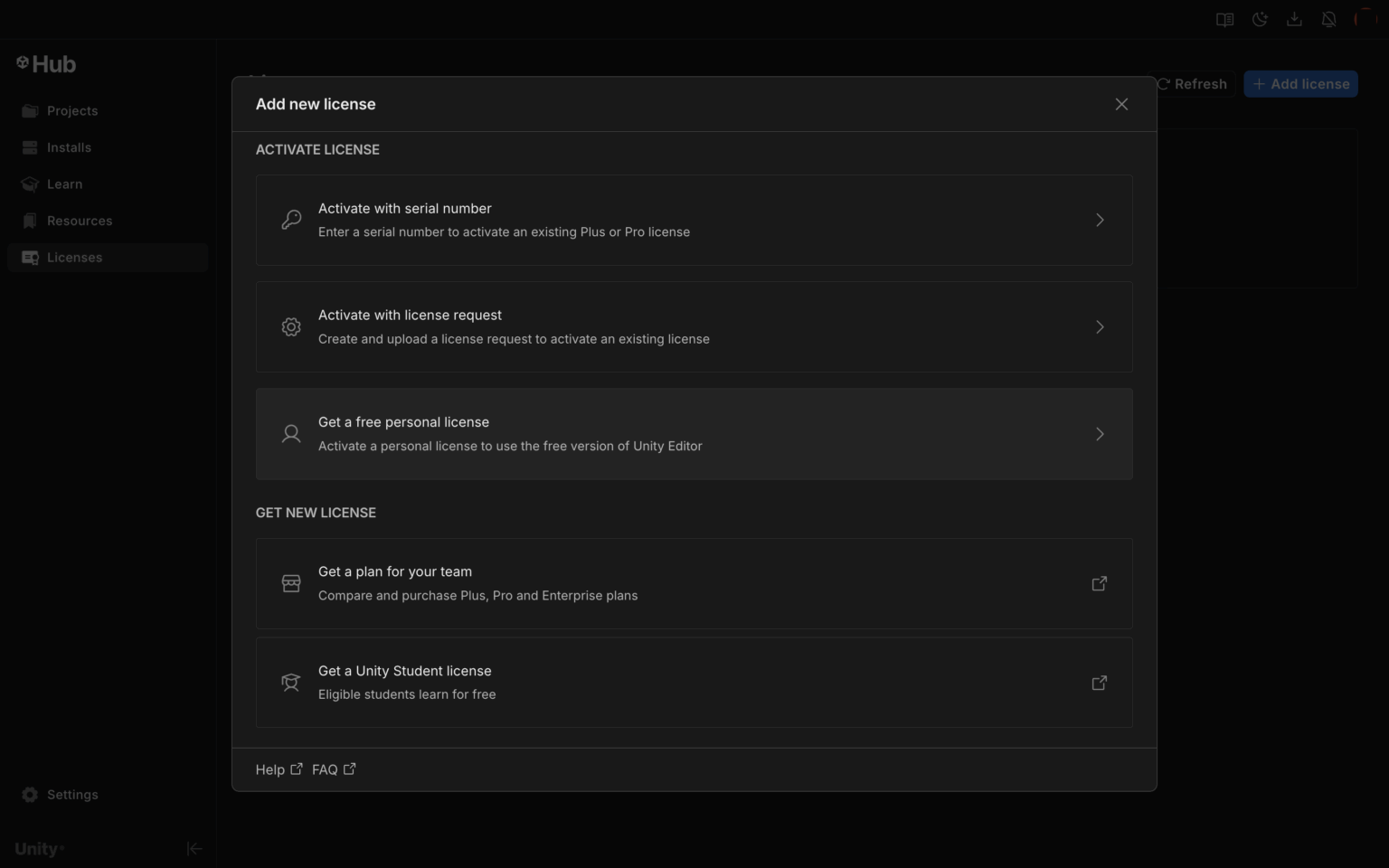1389x868 pixels.
Task: Collapse the sidebar with the arrow icon
Action: [x=194, y=848]
